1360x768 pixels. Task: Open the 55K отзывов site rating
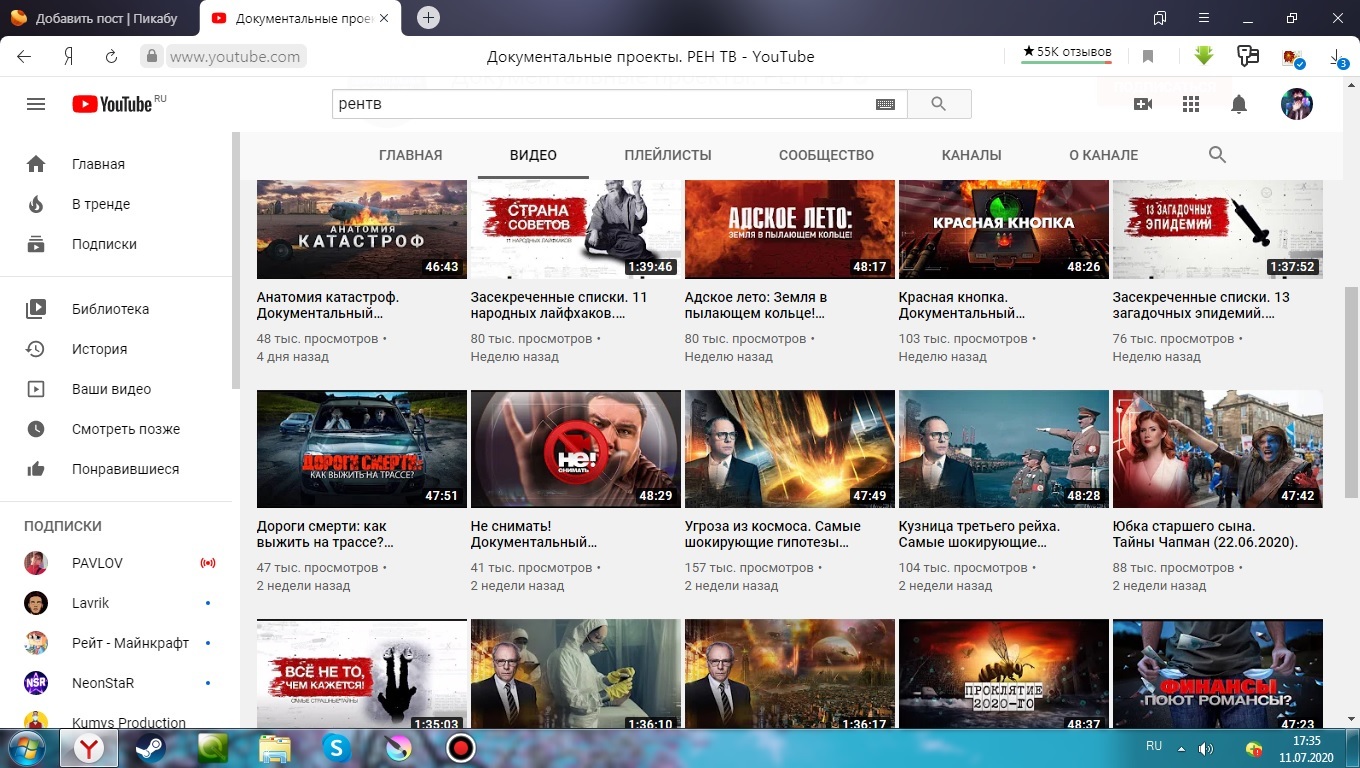(1067, 53)
